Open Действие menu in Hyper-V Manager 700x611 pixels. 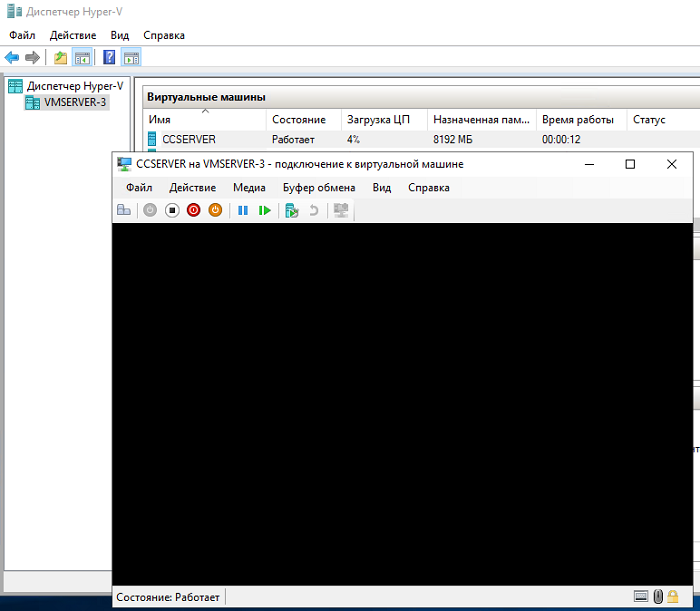[x=73, y=35]
